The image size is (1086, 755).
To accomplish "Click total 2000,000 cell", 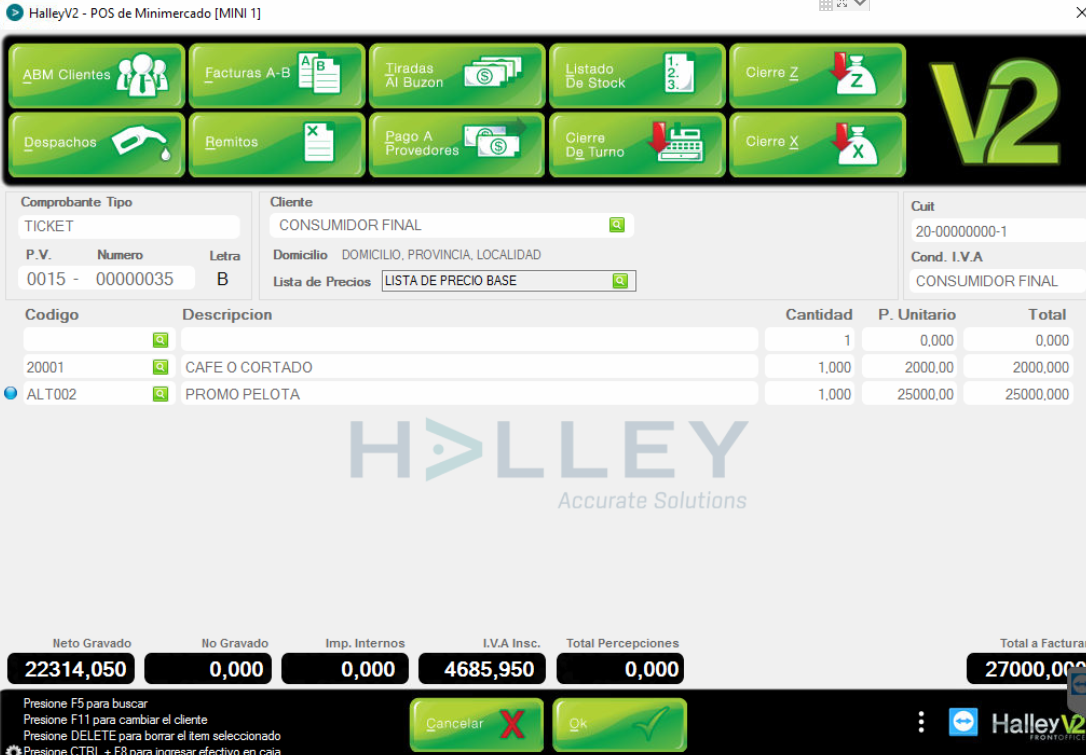I will pos(1018,367).
